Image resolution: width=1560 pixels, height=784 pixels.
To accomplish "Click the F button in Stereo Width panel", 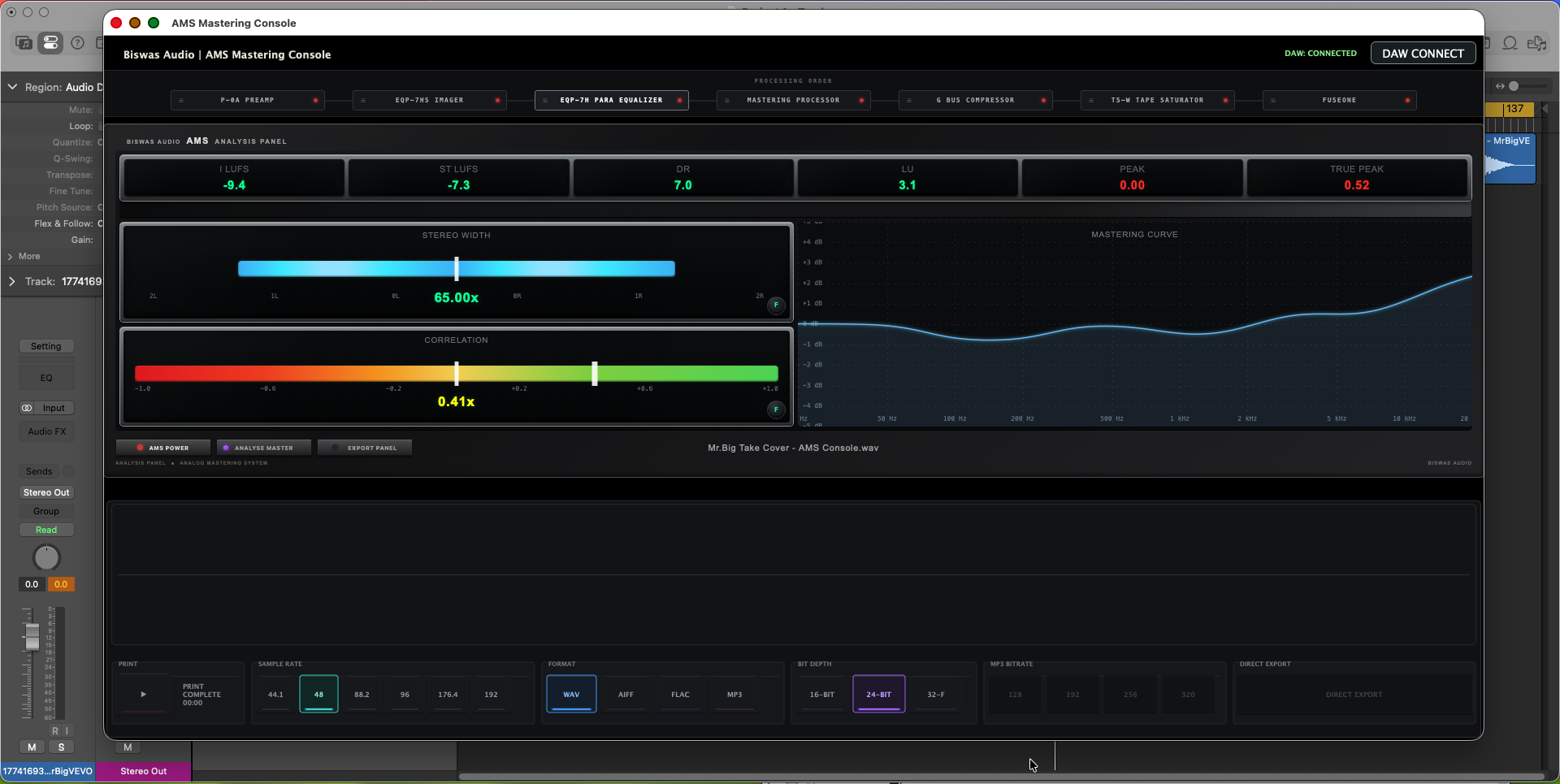I will tap(776, 305).
